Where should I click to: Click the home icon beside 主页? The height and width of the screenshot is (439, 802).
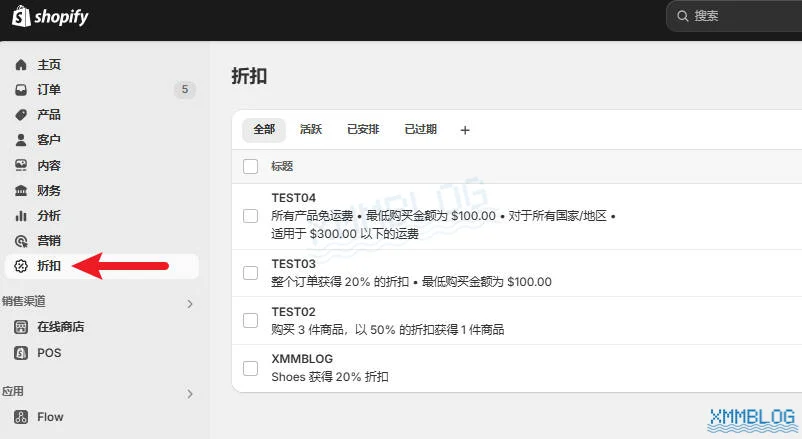coord(21,64)
